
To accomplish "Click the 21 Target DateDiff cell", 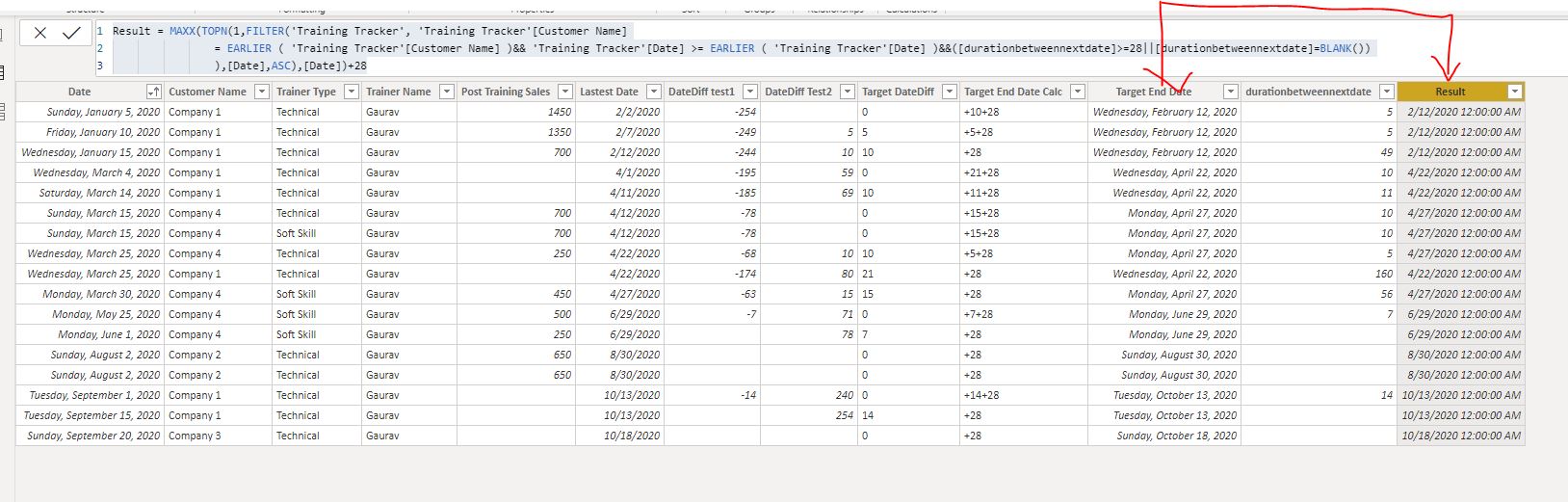I will coord(908,274).
